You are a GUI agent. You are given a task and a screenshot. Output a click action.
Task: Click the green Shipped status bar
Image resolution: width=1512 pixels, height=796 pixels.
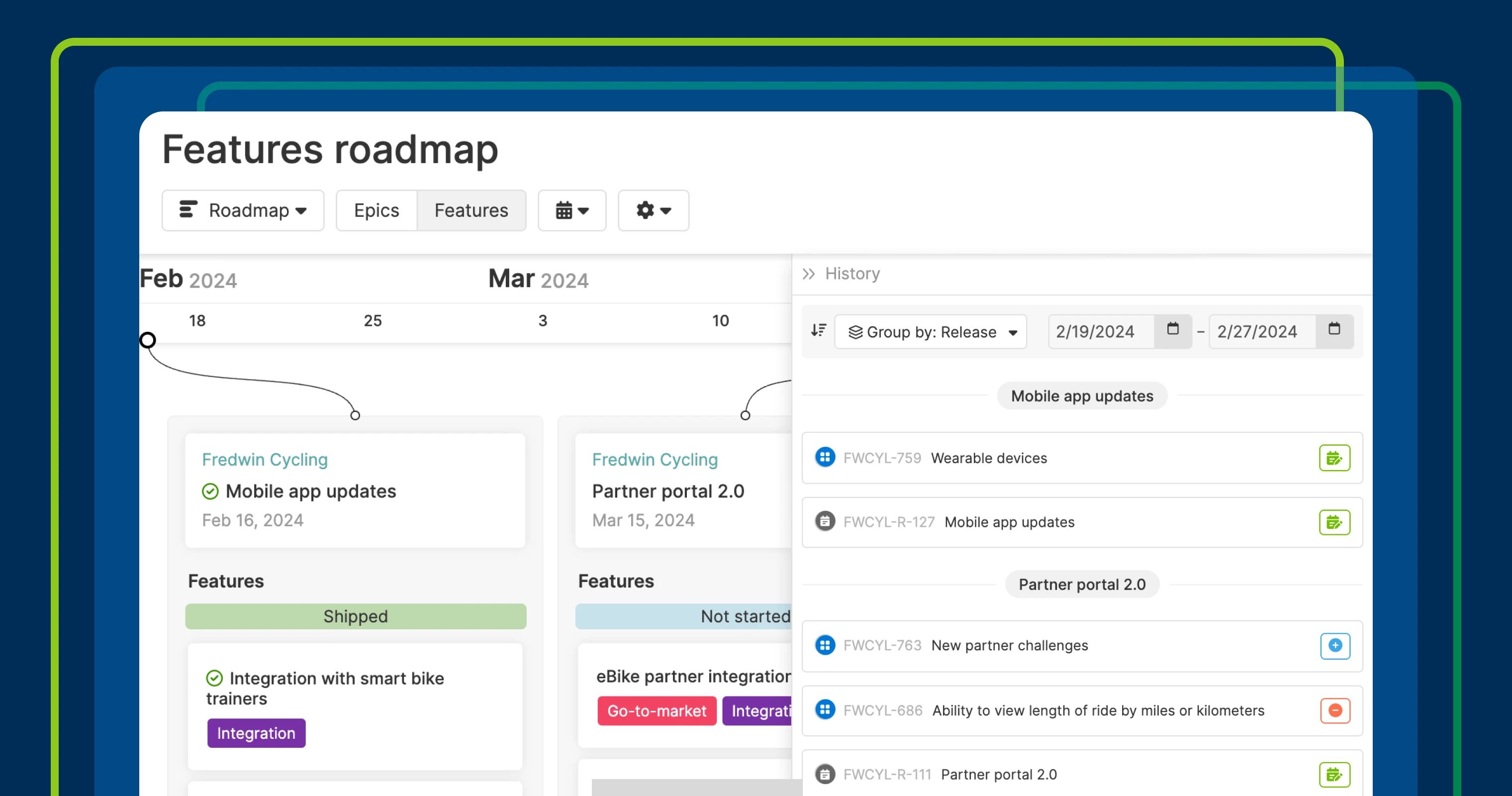355,616
